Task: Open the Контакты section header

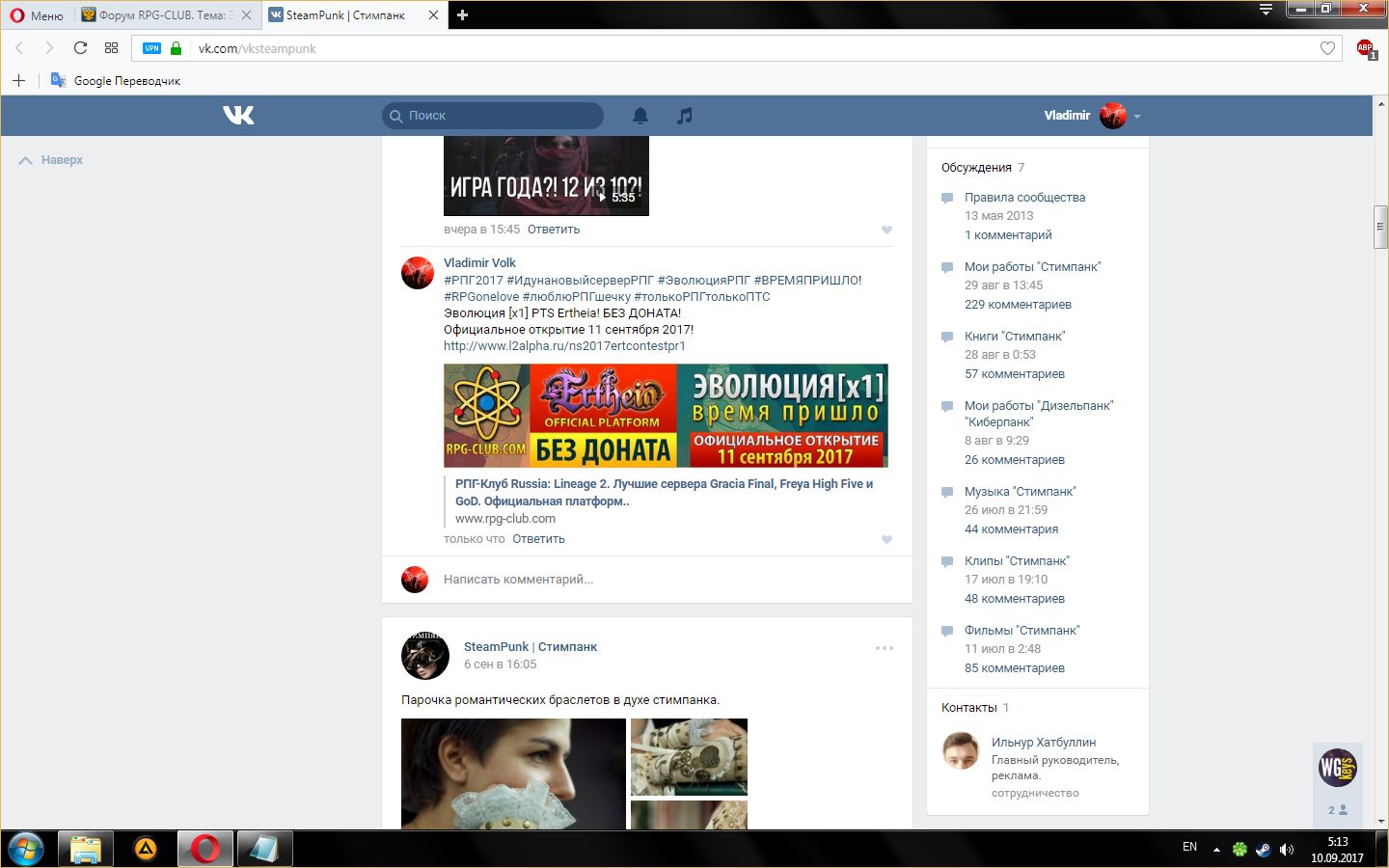Action: click(x=968, y=707)
